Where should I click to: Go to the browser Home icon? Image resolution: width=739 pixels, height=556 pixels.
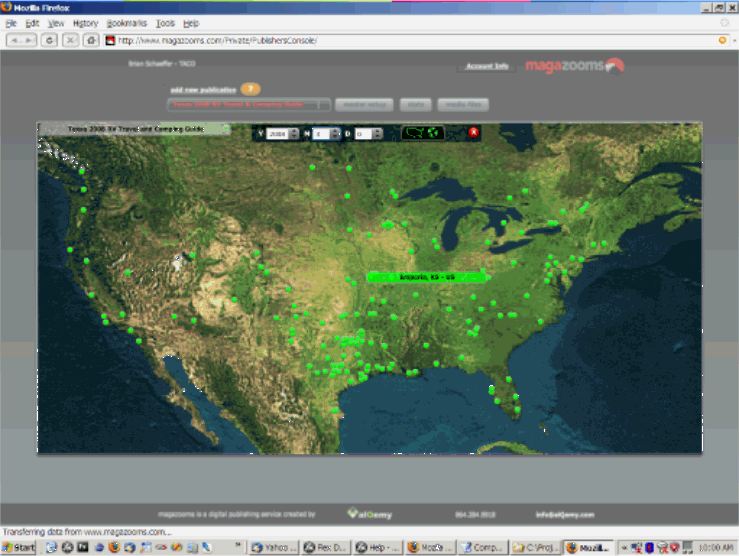92,40
